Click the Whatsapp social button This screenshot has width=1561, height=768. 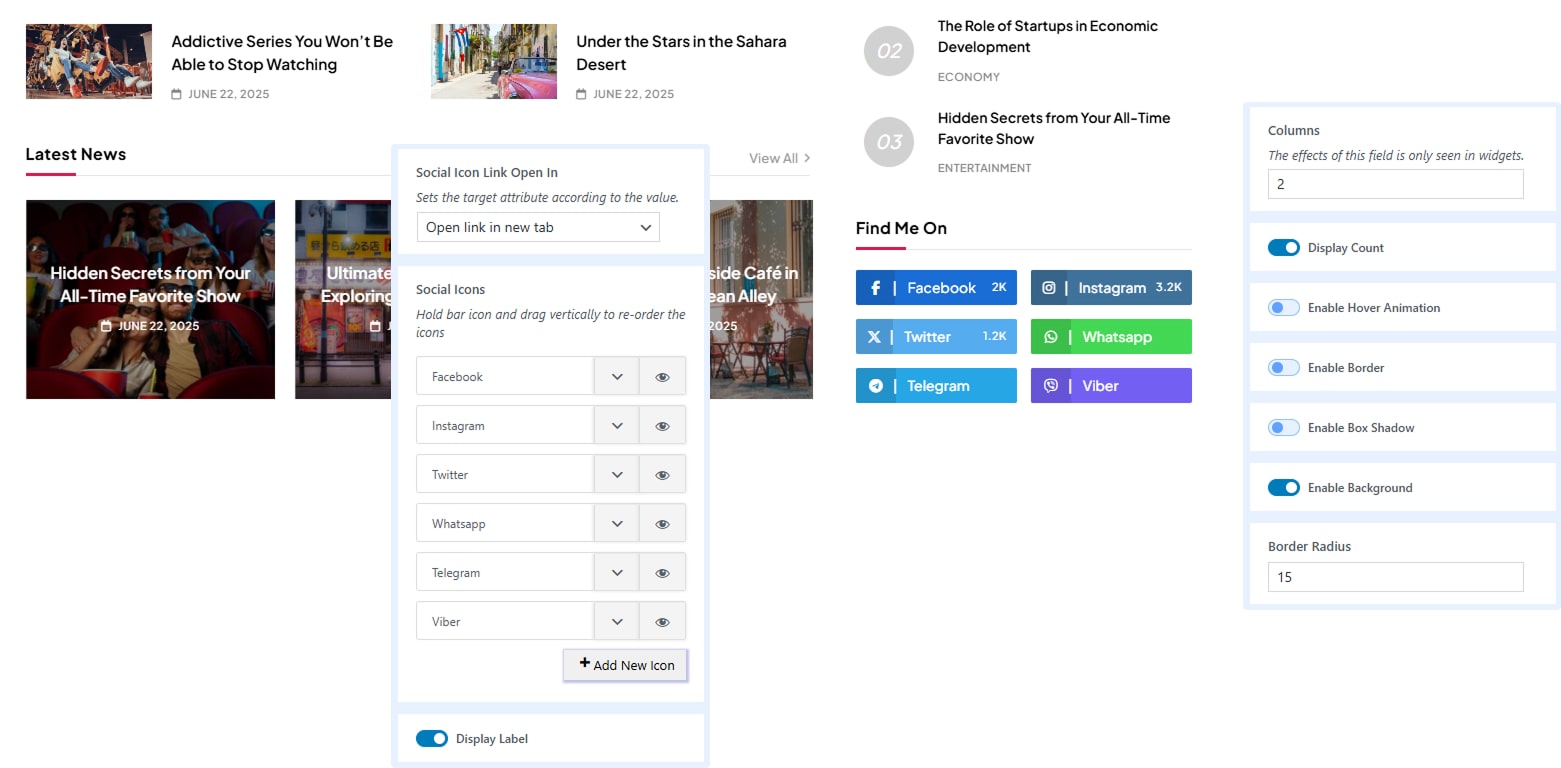pos(1110,337)
